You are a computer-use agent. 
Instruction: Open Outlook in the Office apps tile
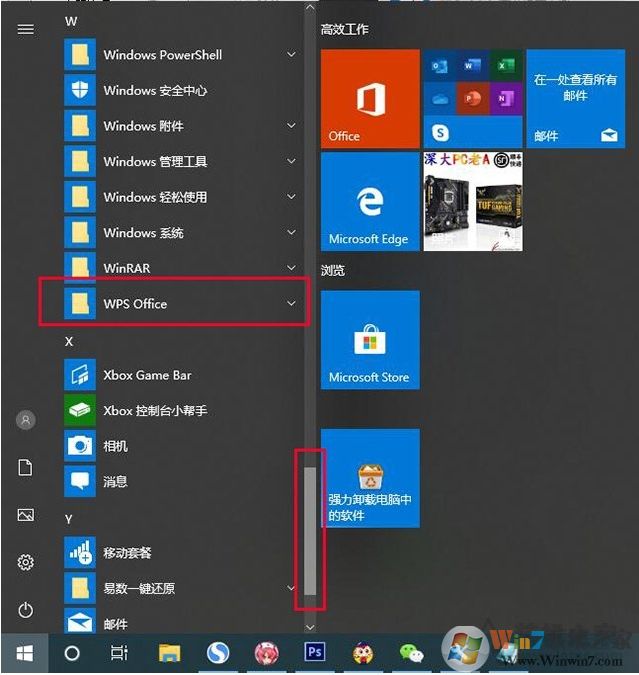(440, 66)
